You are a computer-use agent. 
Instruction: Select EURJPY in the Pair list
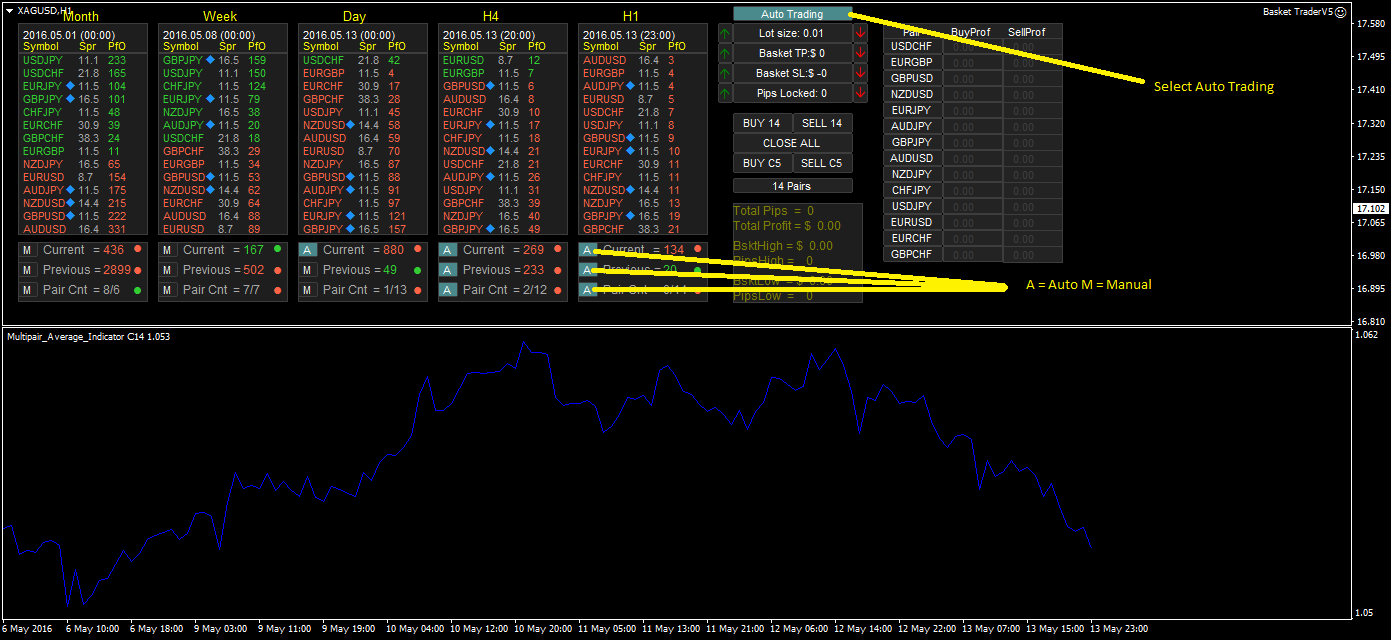click(x=911, y=110)
